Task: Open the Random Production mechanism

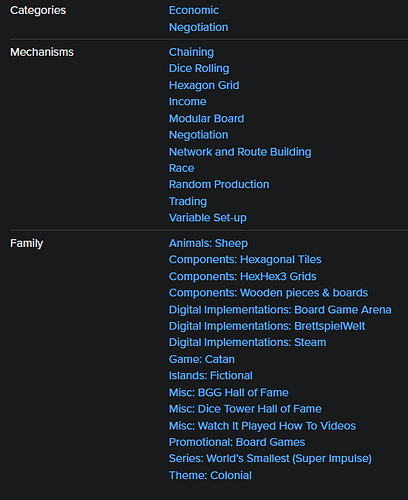Action: pyautogui.click(x=219, y=184)
